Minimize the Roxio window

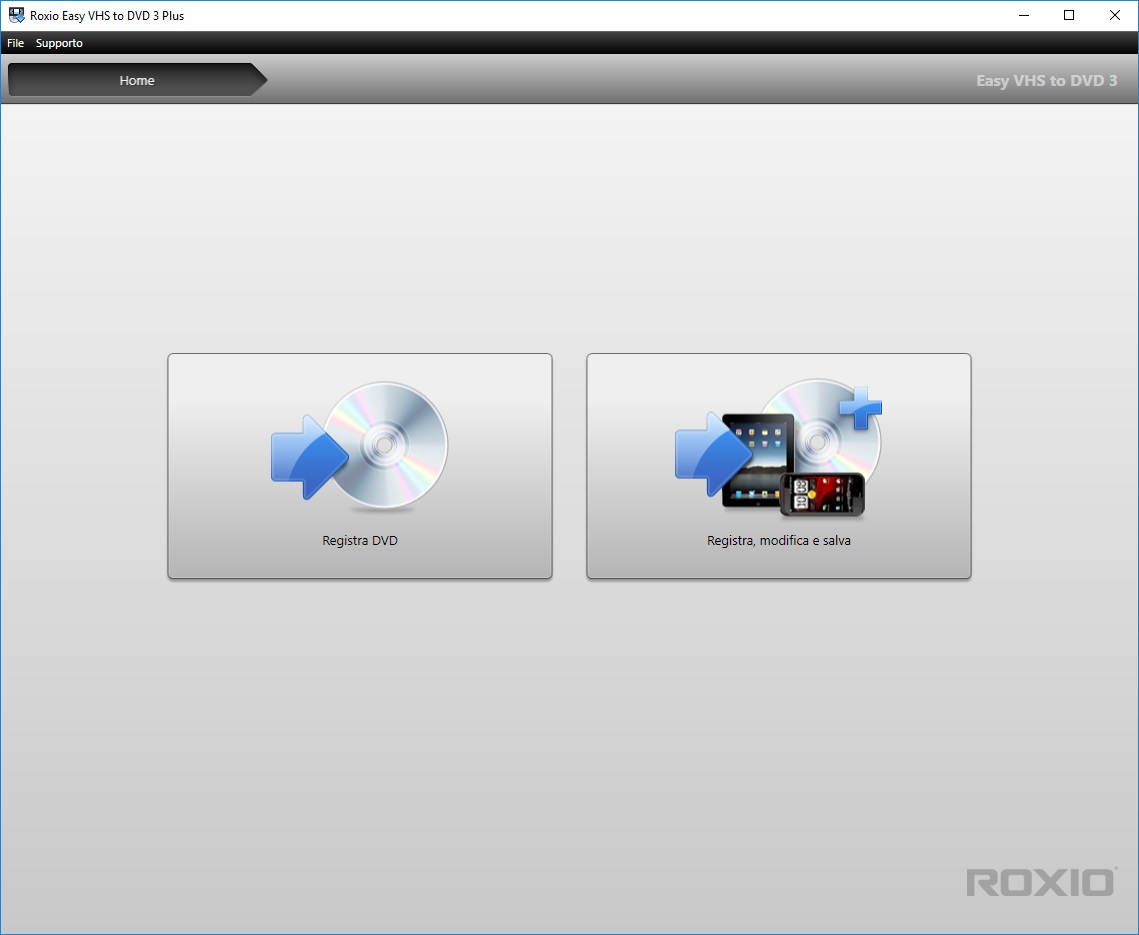(1024, 15)
